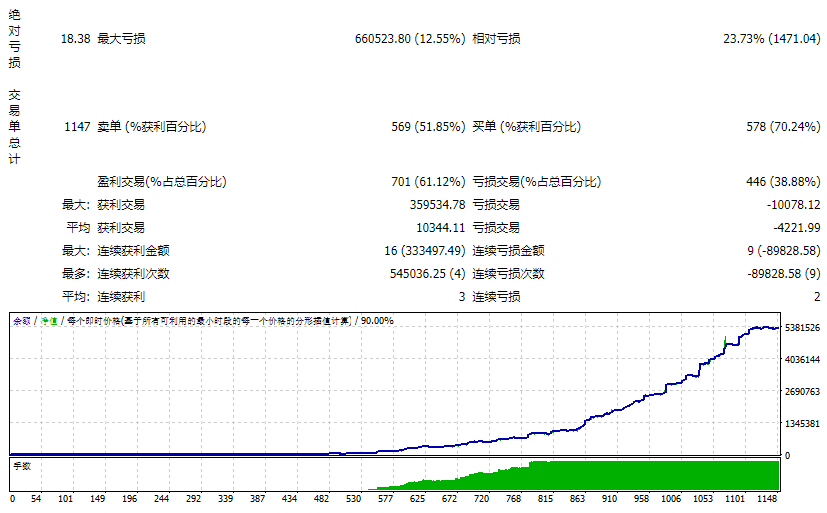Click the average consecutive losses value 2
The height and width of the screenshot is (513, 827).
pos(817,297)
